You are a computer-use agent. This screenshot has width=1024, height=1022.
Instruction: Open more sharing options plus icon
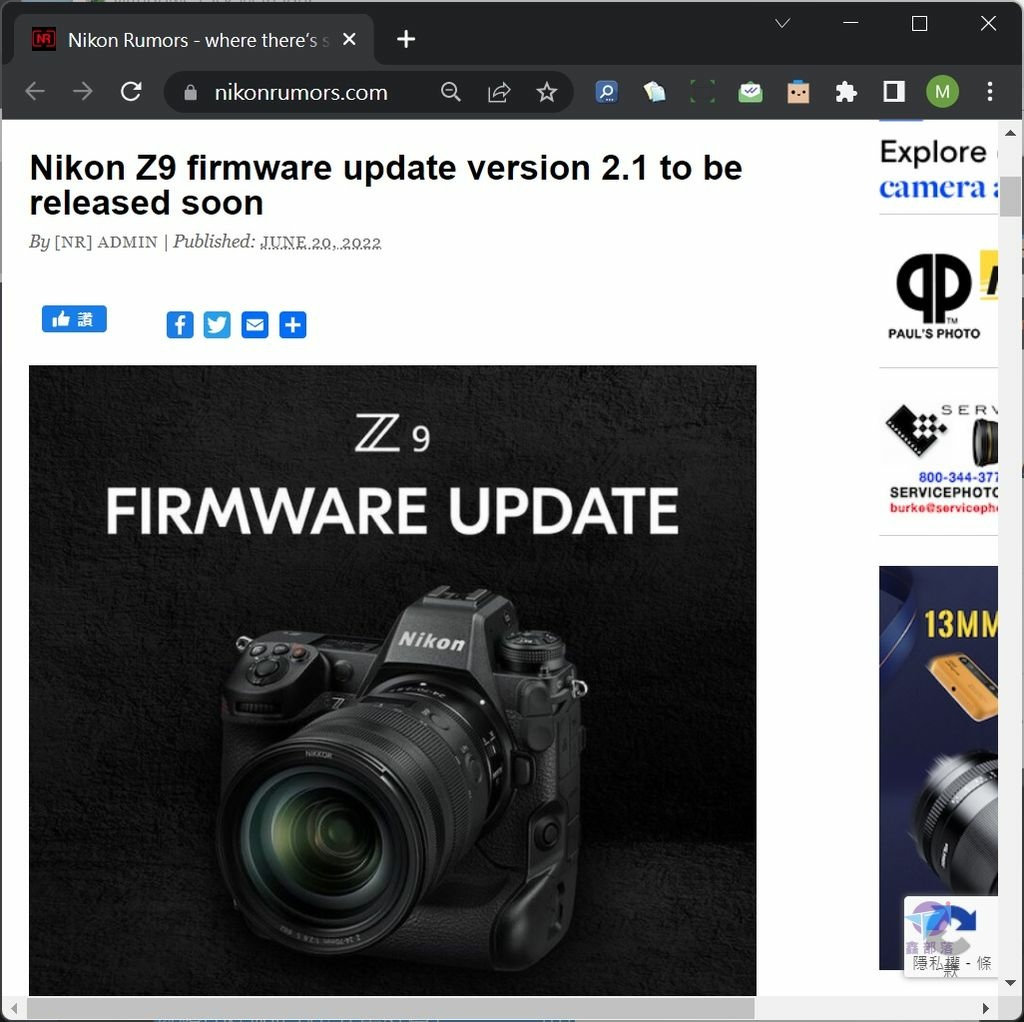click(x=293, y=325)
